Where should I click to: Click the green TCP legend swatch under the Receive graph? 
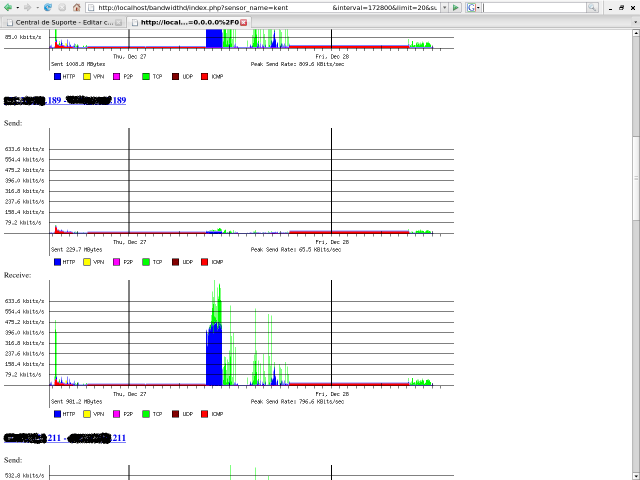[x=146, y=414]
